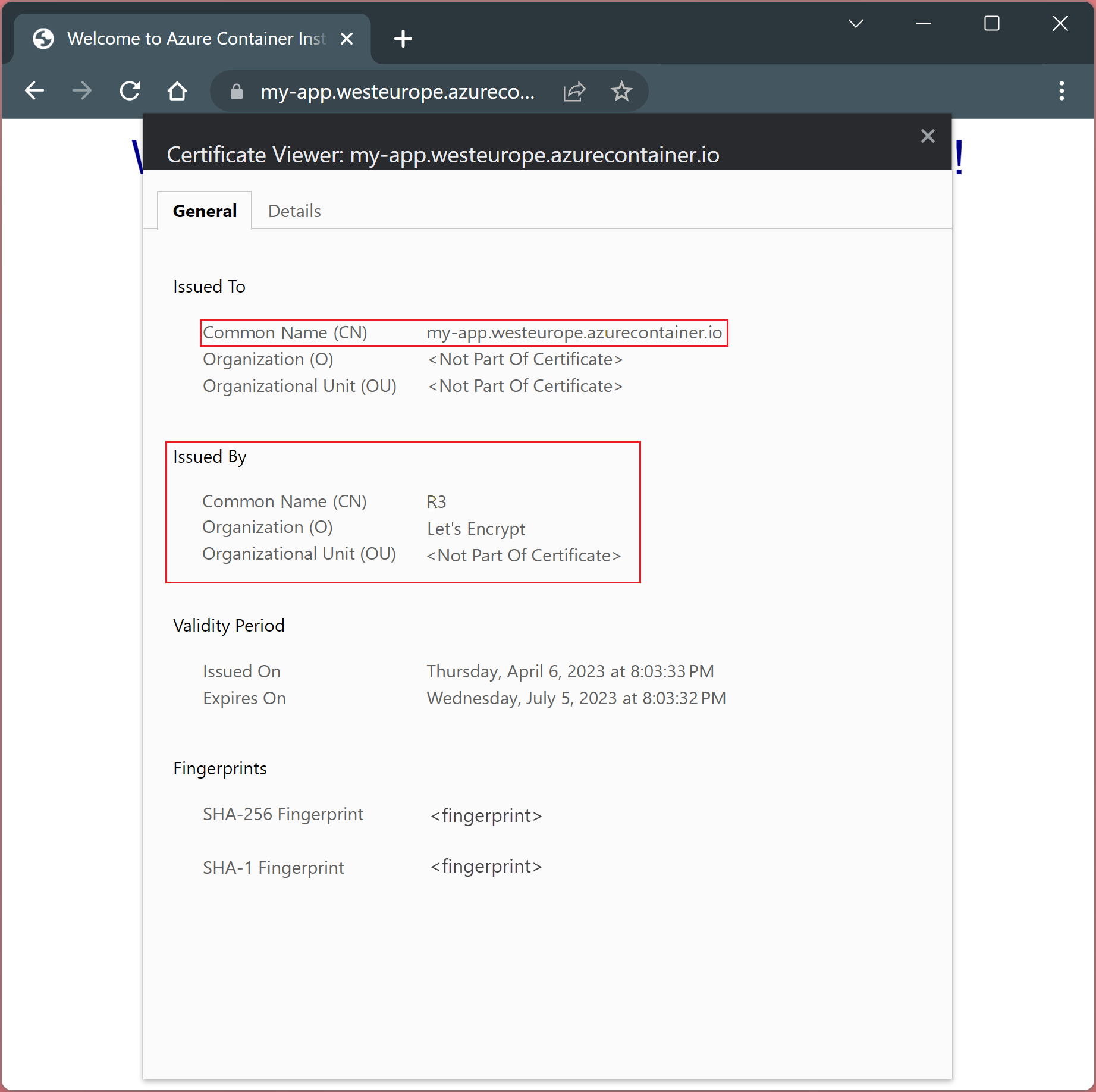Viewport: 1096px width, 1092px height.
Task: Bookmark this page with the star
Action: (621, 92)
